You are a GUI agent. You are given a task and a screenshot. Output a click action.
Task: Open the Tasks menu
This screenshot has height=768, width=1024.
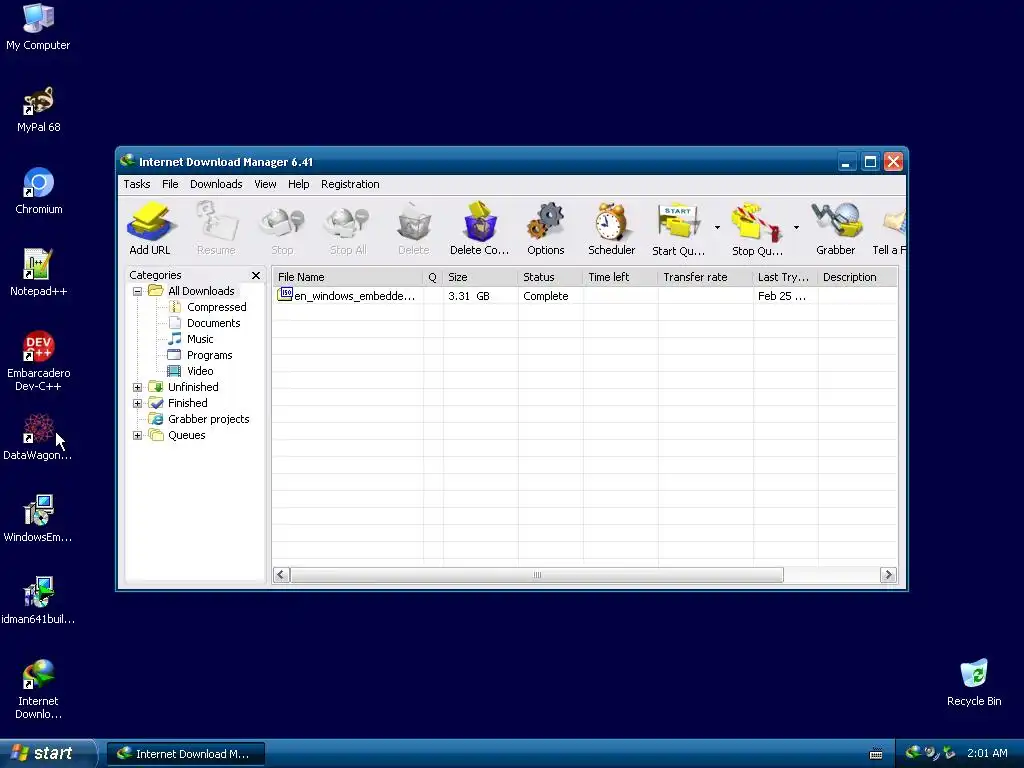click(137, 184)
